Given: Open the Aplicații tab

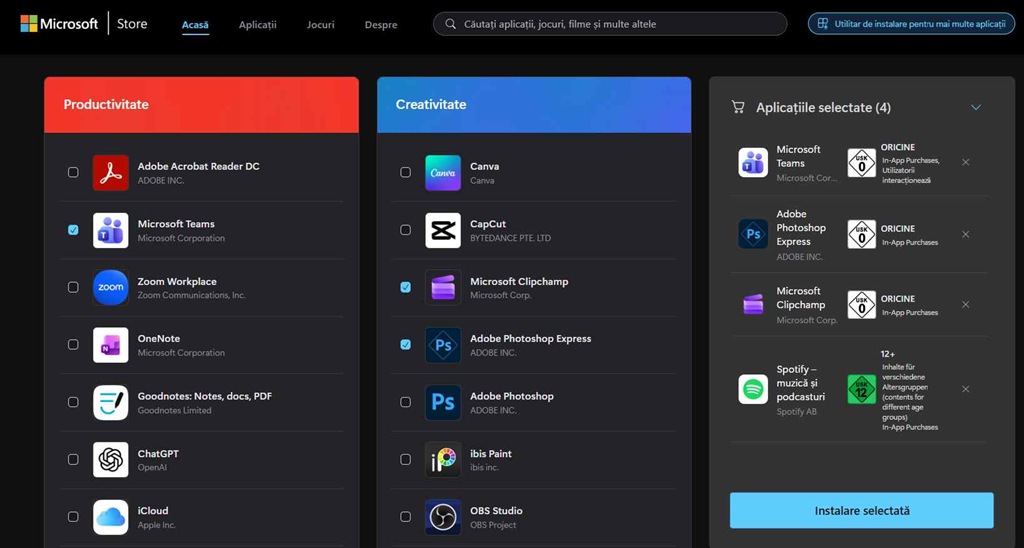Looking at the screenshot, I should (x=258, y=25).
